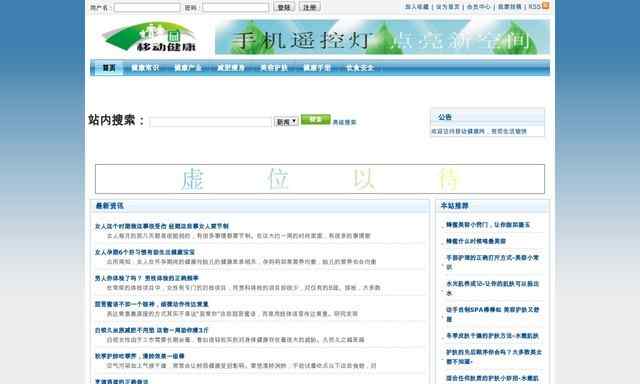This screenshot has height=384, width=640.
Task: Open the article about 久坐族减肥
Action: coord(151,330)
